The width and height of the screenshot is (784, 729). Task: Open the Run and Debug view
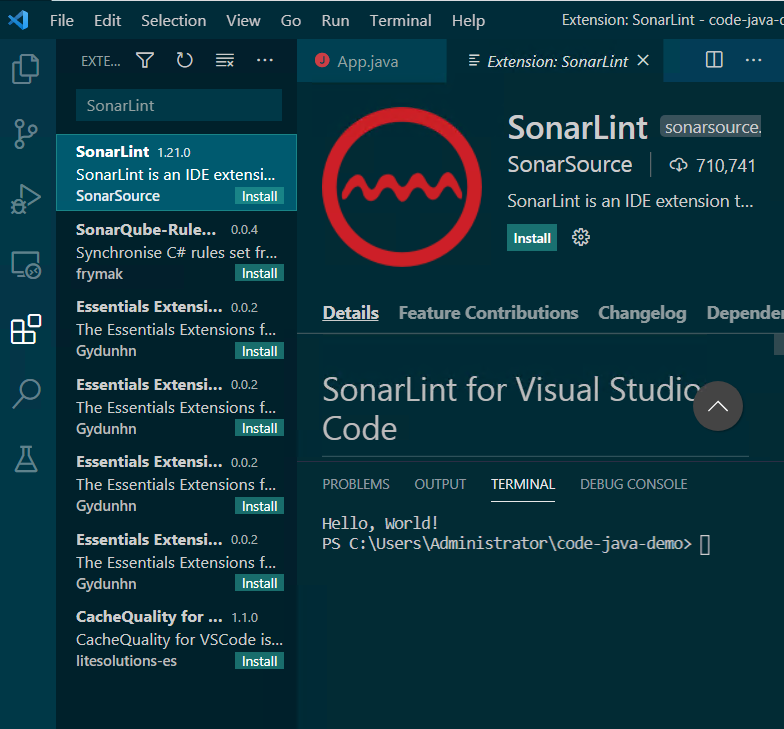click(26, 198)
